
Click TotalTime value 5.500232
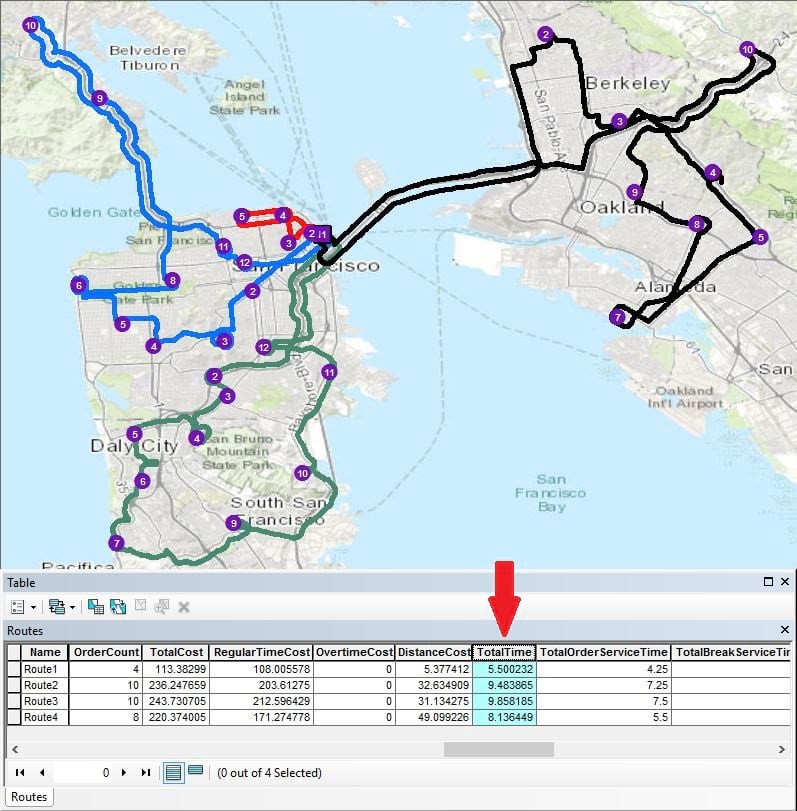tap(504, 669)
